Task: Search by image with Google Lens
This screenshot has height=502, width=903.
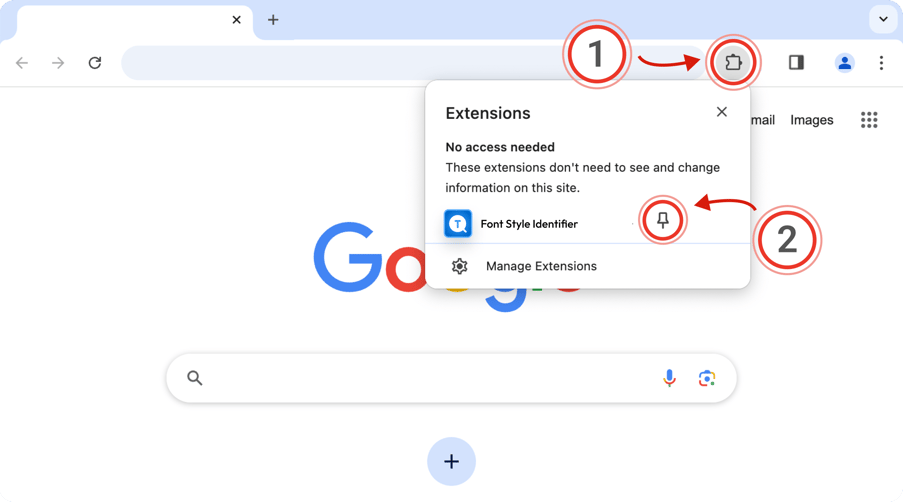Action: [x=707, y=378]
